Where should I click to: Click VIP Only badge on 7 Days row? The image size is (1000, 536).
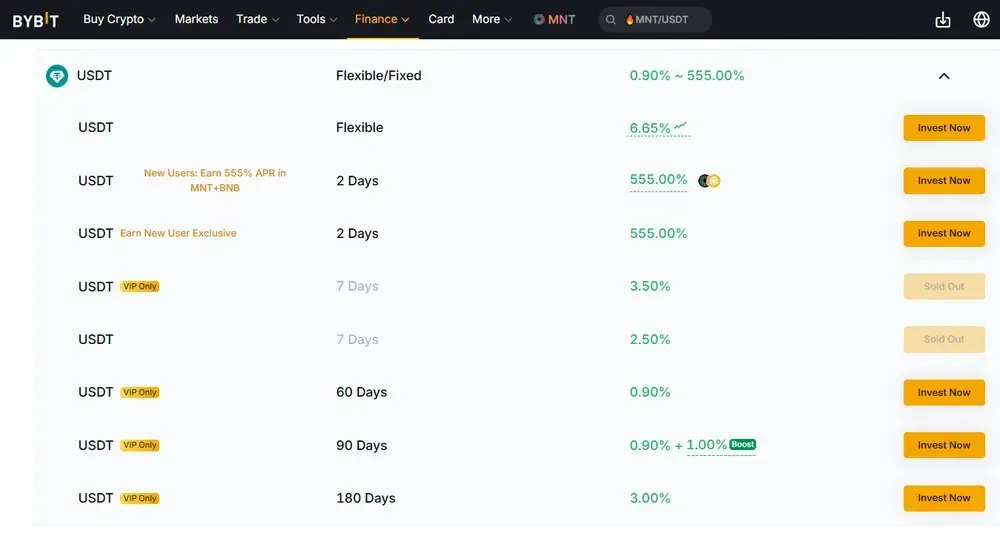pyautogui.click(x=140, y=287)
